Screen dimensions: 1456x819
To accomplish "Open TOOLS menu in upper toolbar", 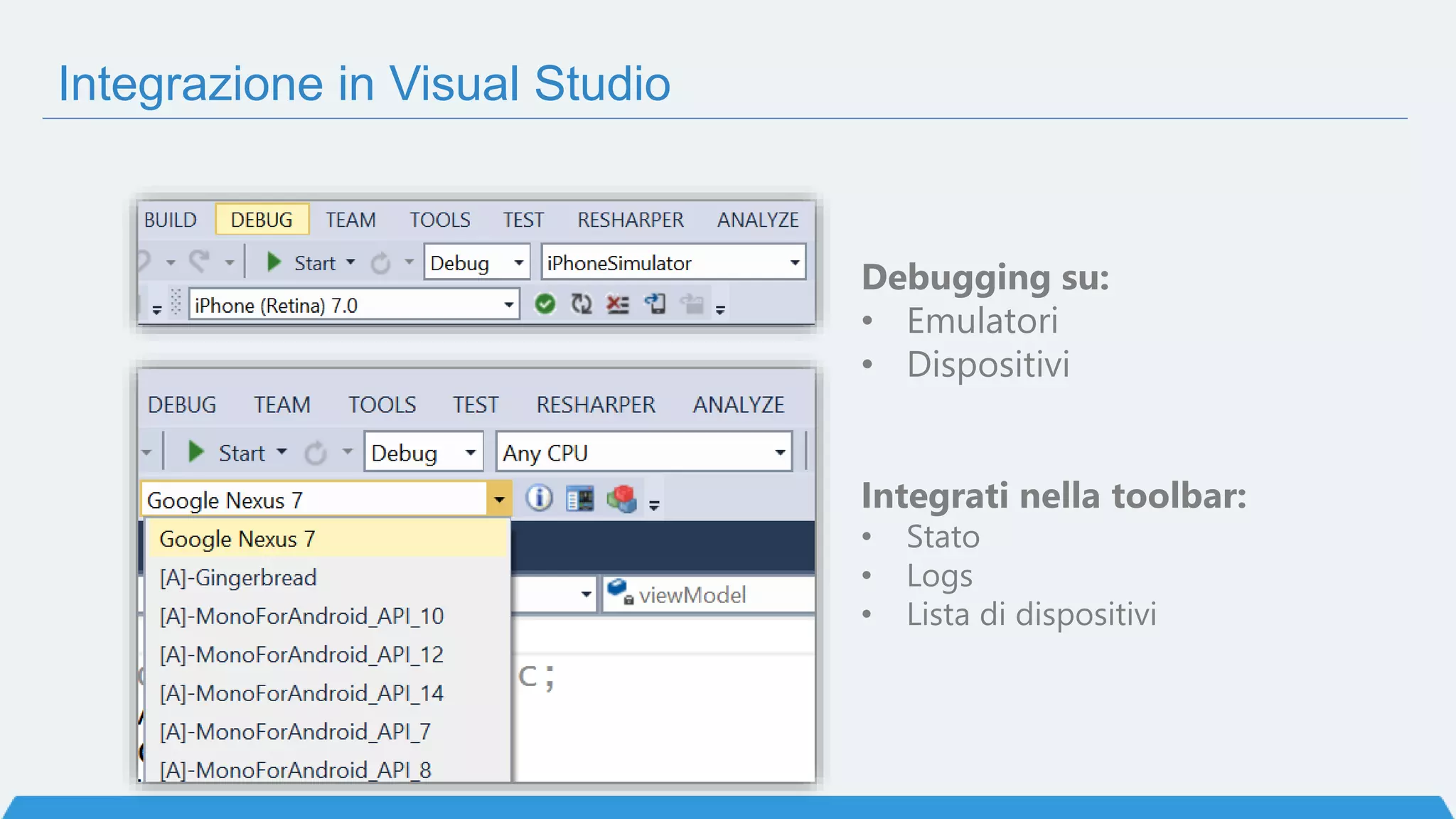I will click(x=439, y=220).
